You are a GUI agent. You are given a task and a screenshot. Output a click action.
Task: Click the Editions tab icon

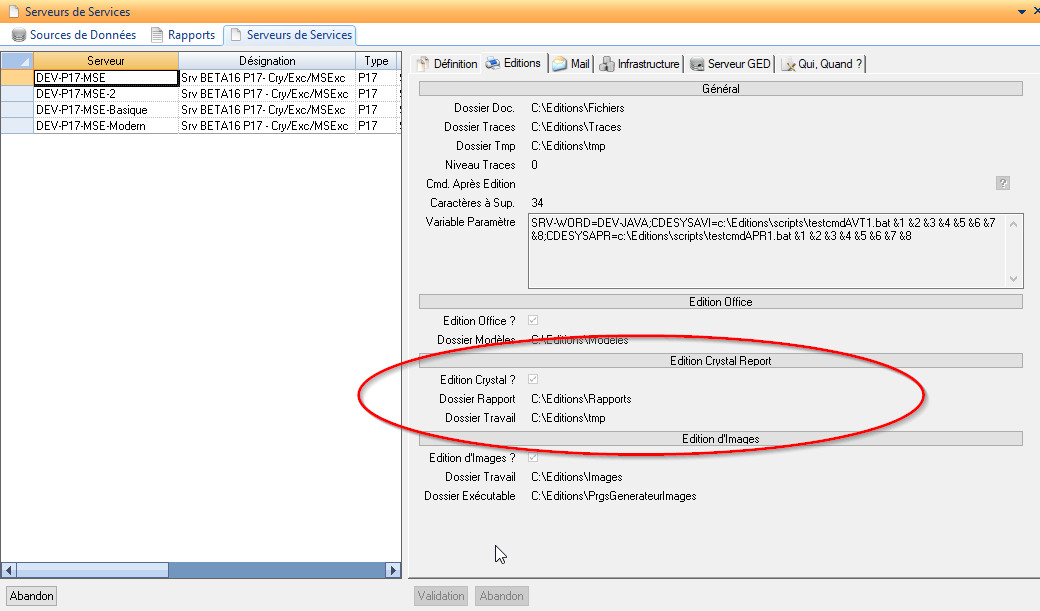(x=493, y=63)
